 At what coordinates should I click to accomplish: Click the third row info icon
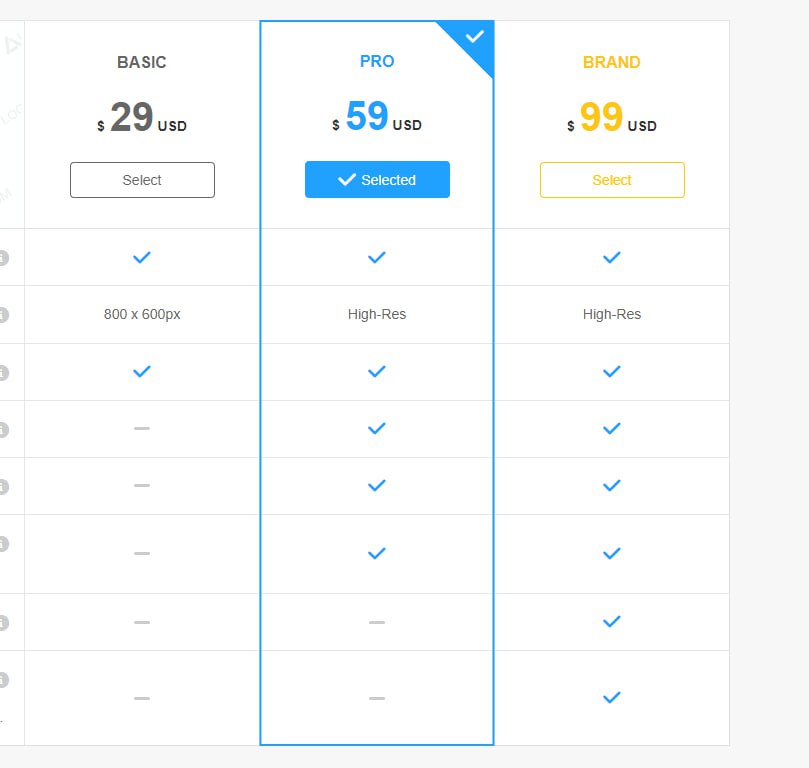[3, 372]
